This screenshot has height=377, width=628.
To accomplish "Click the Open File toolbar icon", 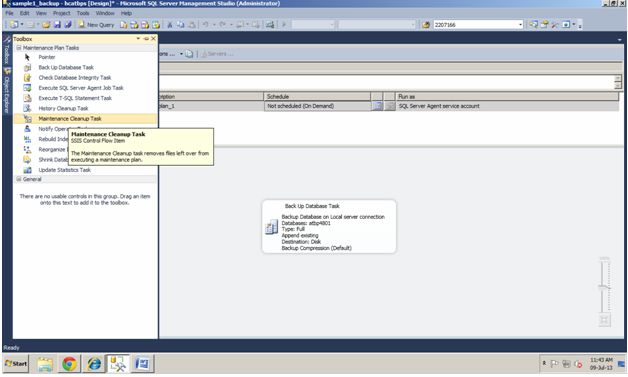I will click(46, 25).
